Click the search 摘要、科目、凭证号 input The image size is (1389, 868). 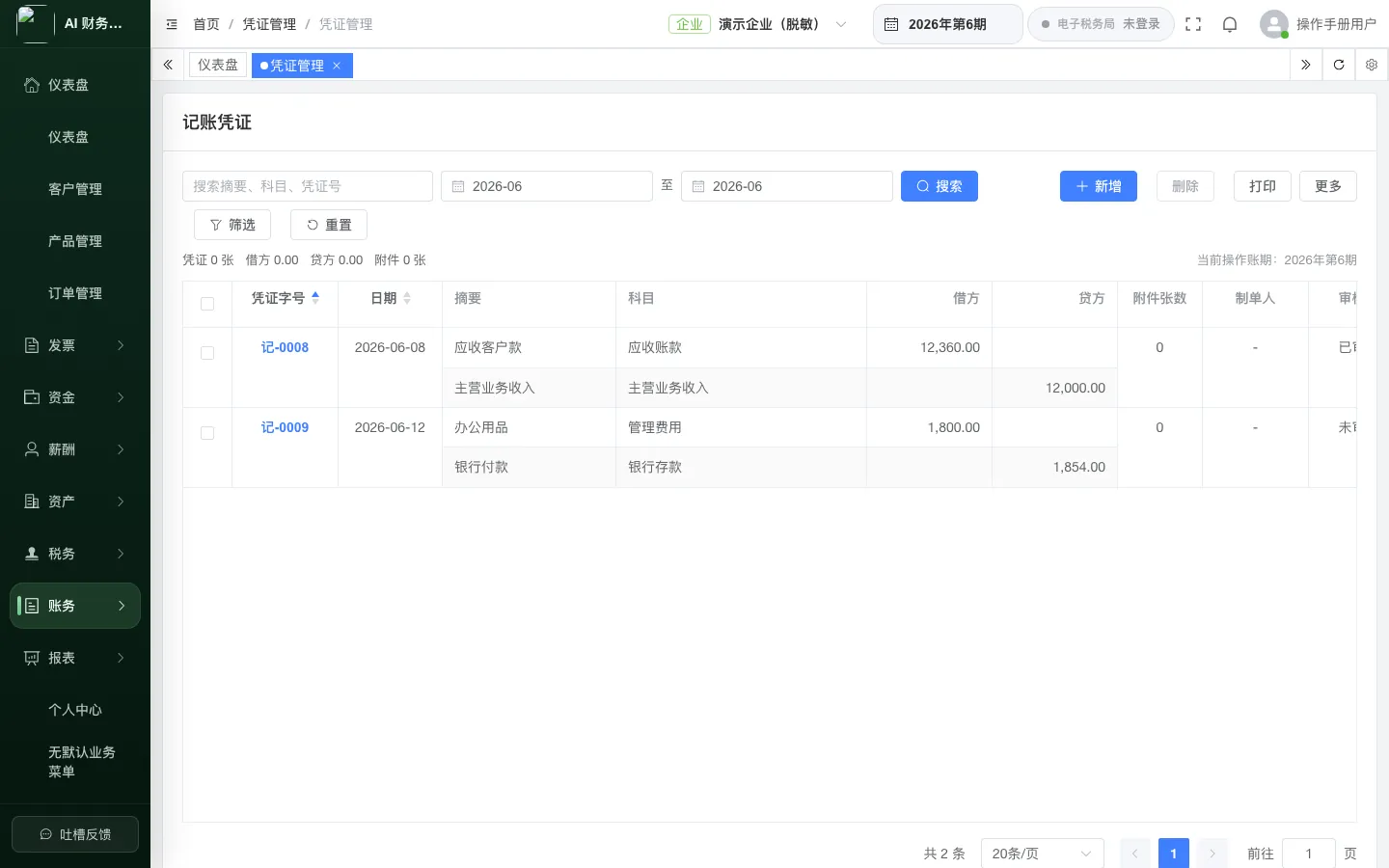tap(308, 186)
